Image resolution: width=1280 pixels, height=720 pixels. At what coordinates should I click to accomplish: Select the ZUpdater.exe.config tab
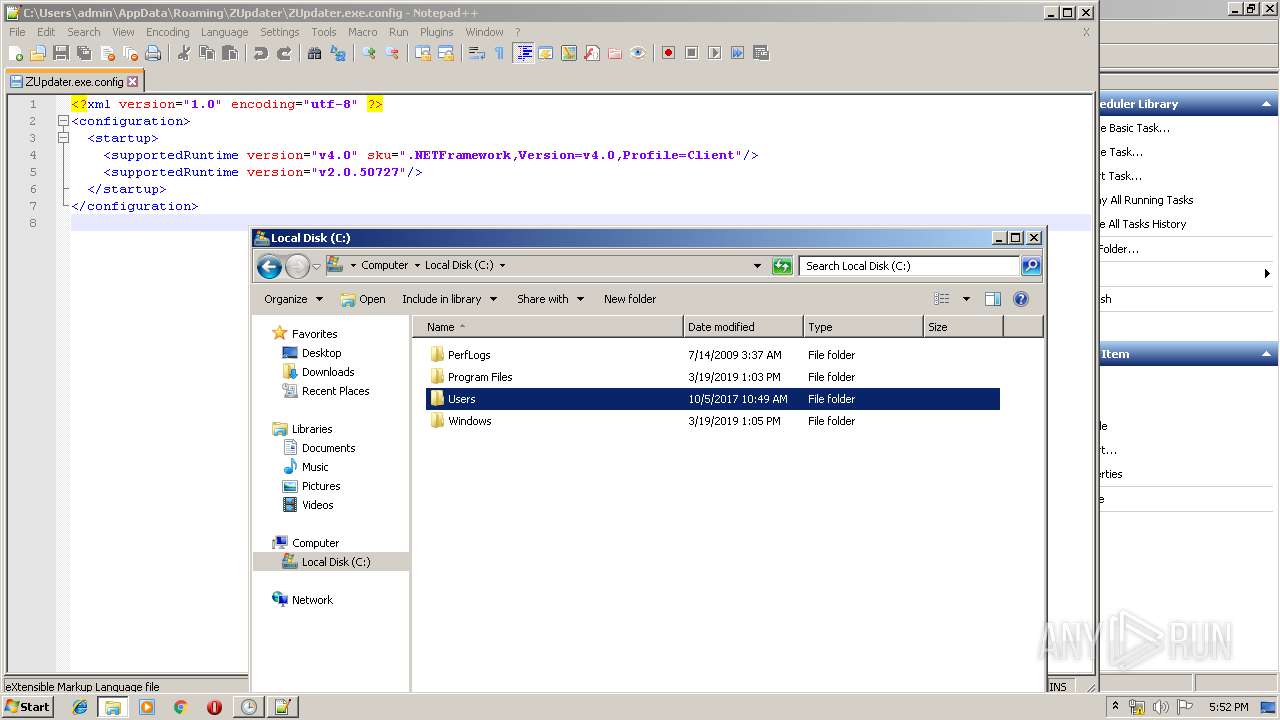click(x=73, y=82)
